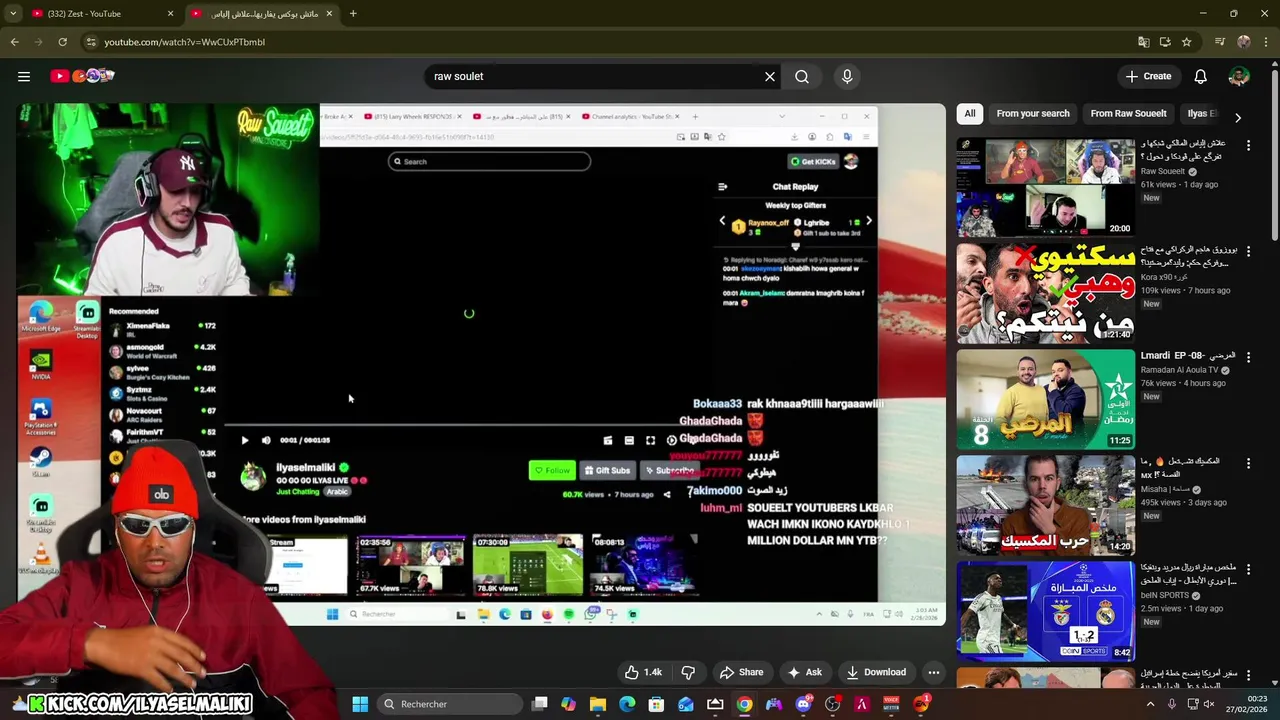Run search with the magnifier button
This screenshot has width=1280, height=720.
(802, 76)
